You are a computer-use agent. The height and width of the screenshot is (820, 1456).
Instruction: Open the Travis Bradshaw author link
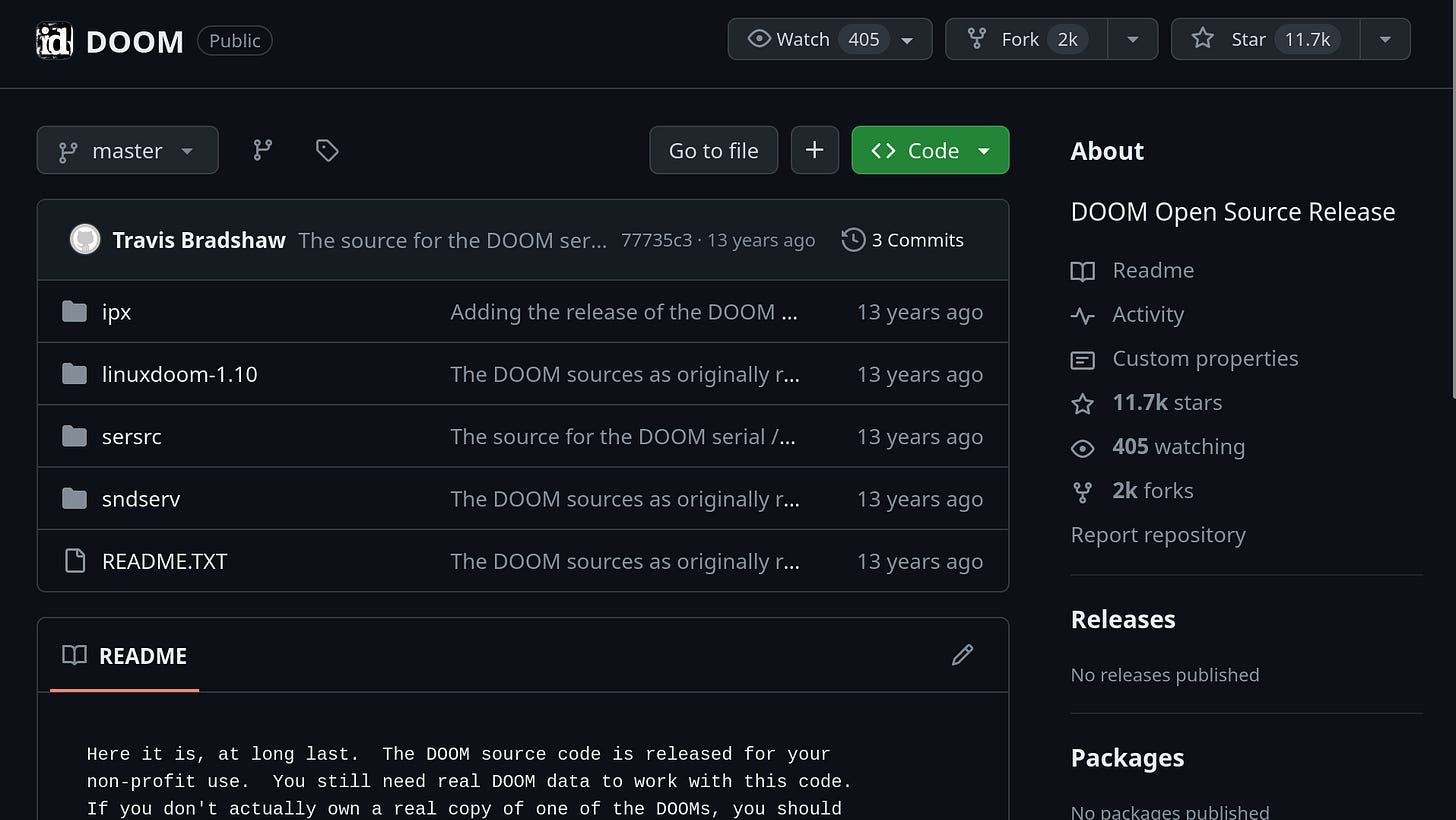199,240
